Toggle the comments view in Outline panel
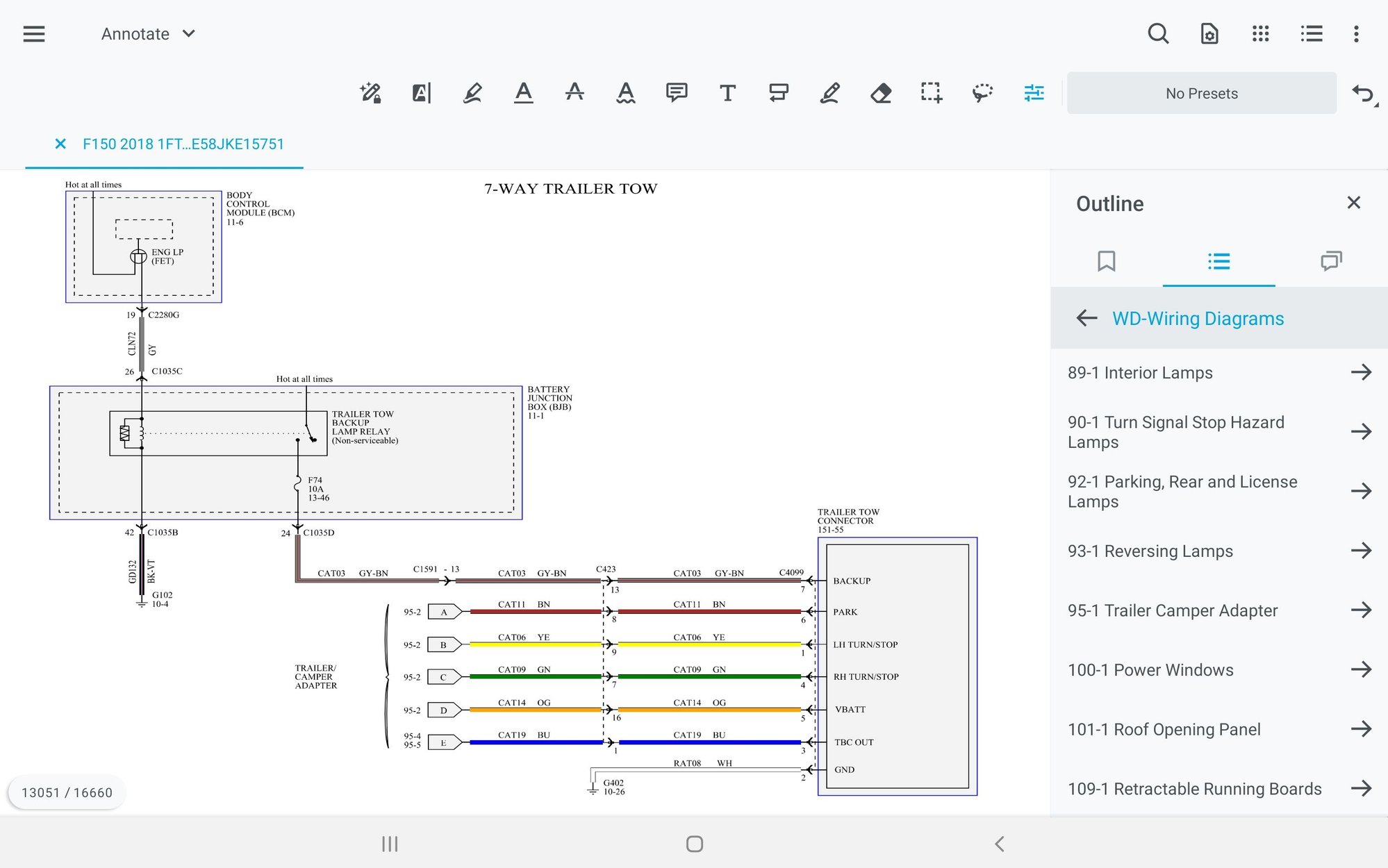The width and height of the screenshot is (1388, 868). (x=1331, y=262)
